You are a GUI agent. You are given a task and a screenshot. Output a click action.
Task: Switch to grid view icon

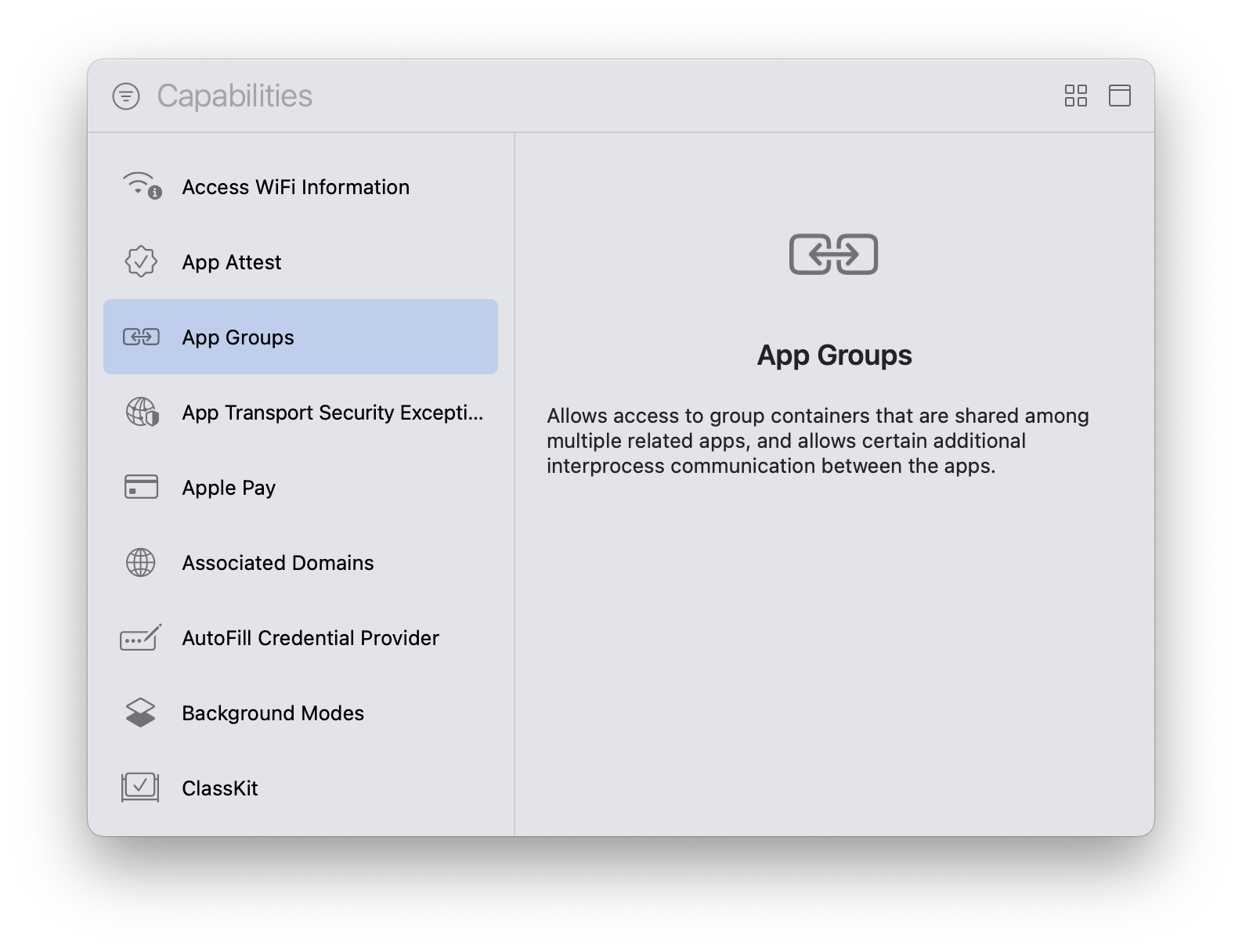pos(1076,96)
